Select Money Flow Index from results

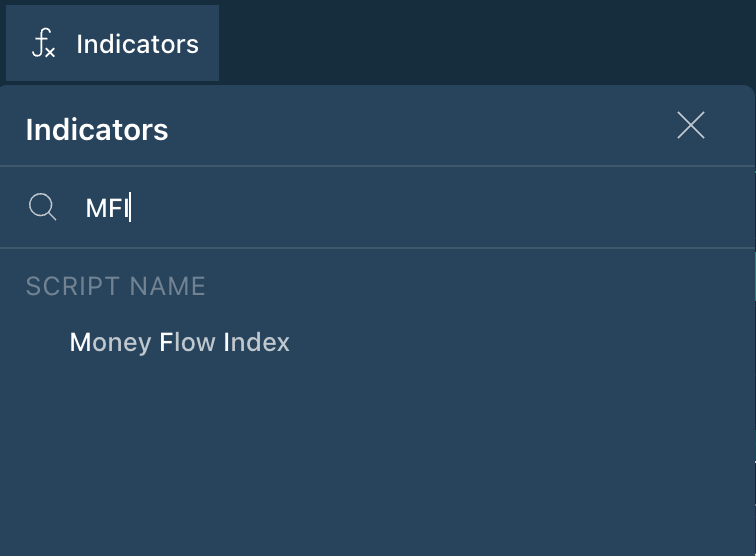(180, 342)
